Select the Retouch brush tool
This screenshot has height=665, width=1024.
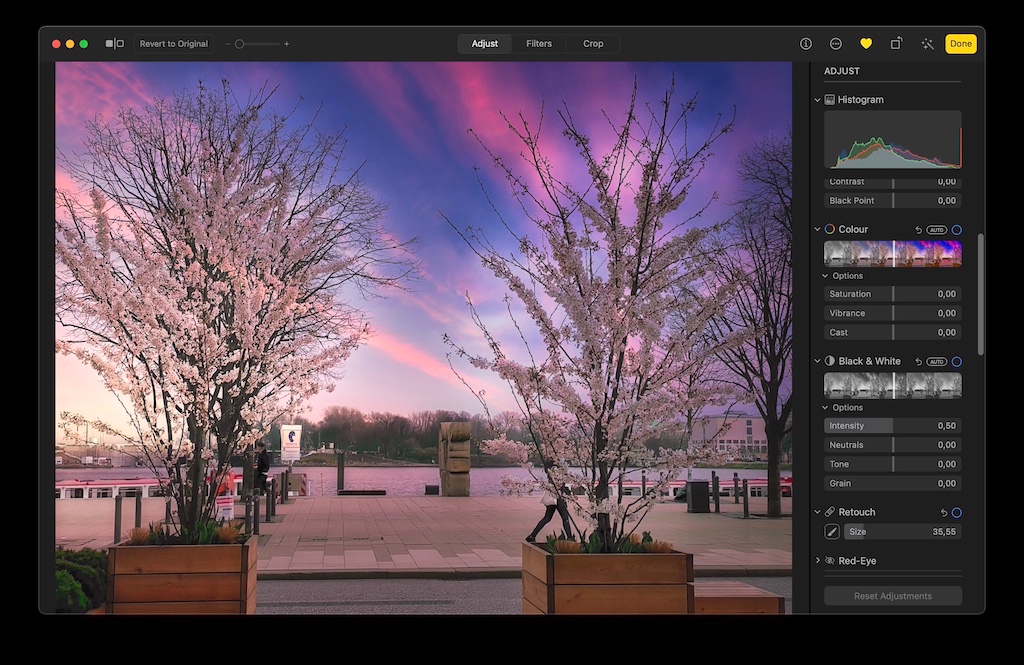(x=832, y=532)
